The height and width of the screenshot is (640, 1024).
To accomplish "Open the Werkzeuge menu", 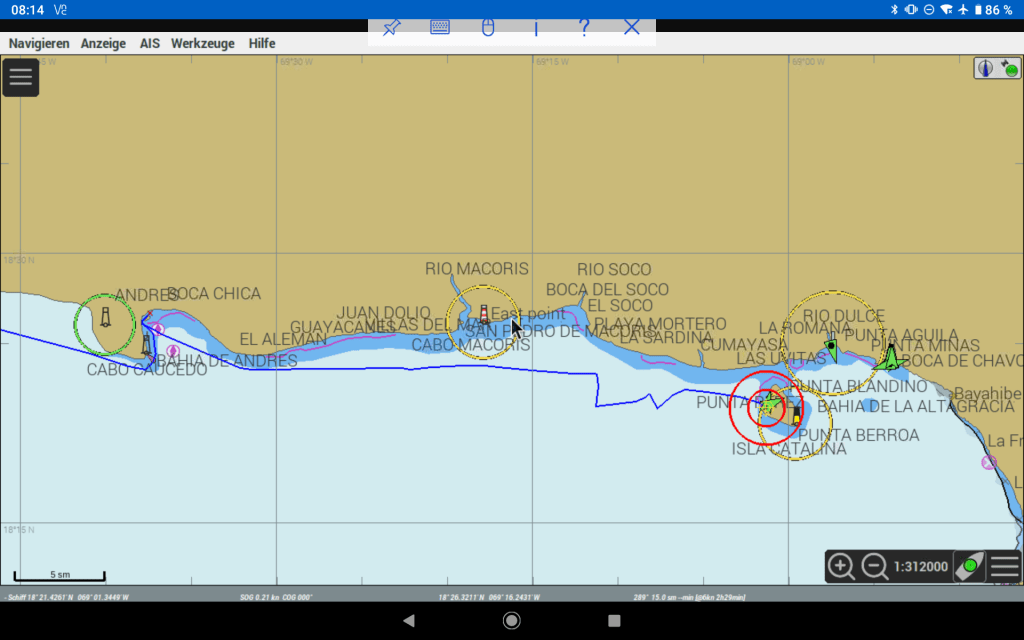I will 202,44.
